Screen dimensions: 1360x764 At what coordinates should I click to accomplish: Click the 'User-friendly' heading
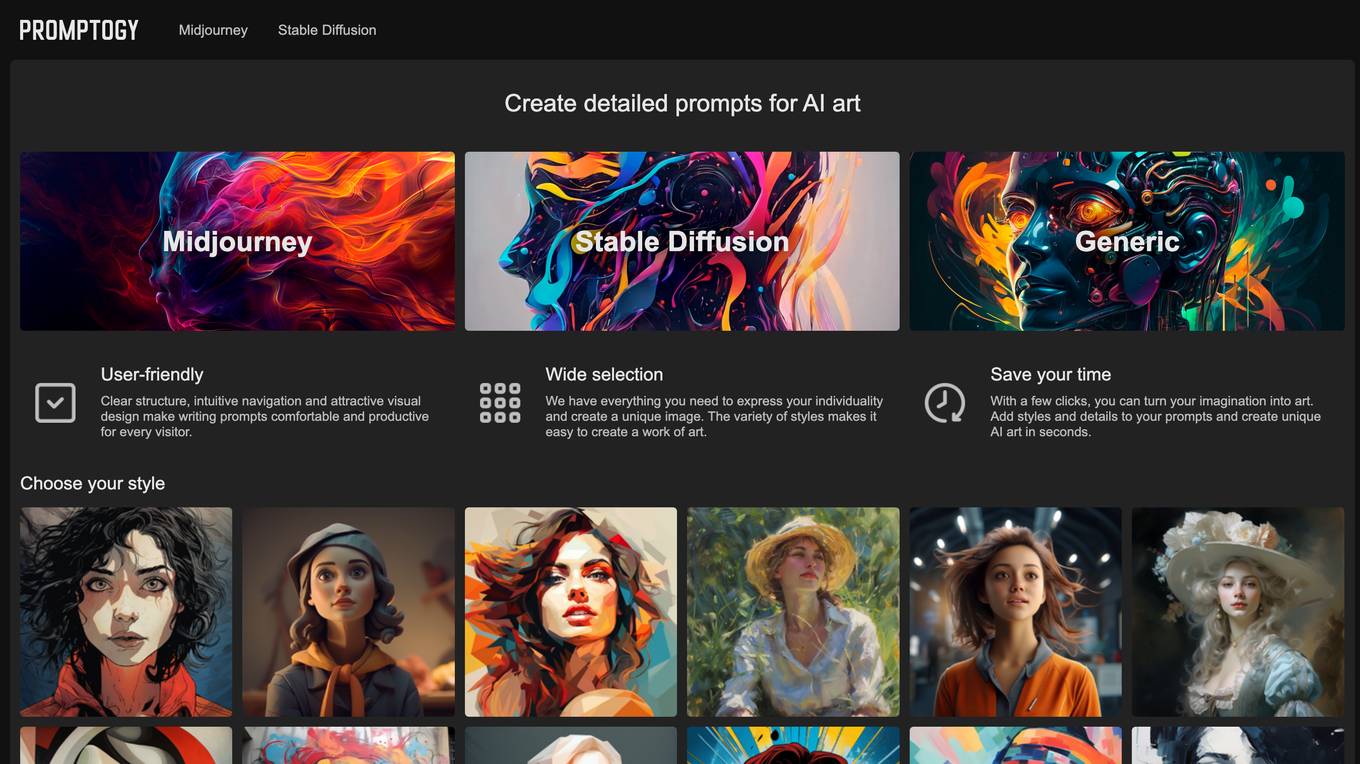(152, 374)
